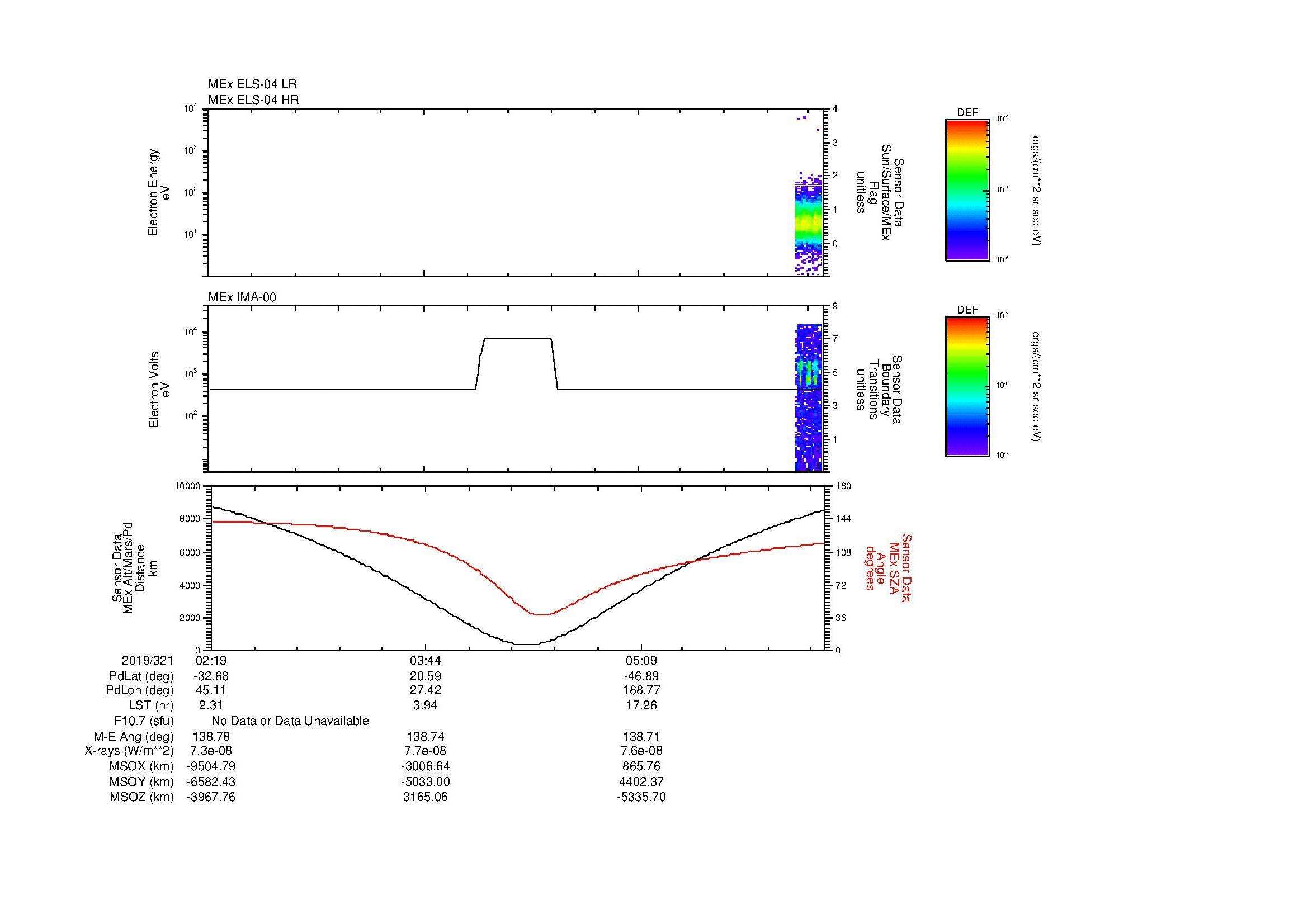Click the time tick label '02:19'
The width and height of the screenshot is (1308, 924).
click(211, 660)
